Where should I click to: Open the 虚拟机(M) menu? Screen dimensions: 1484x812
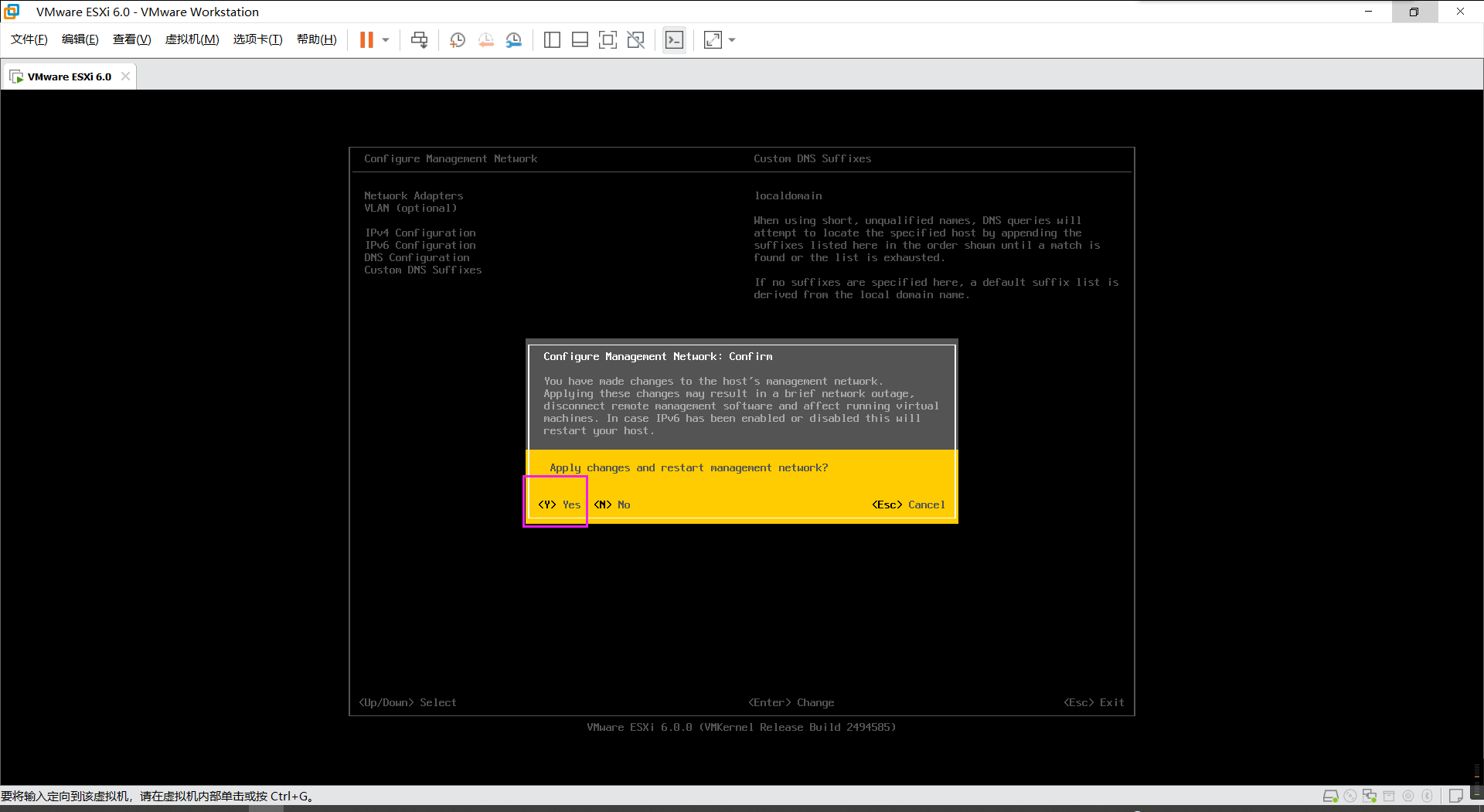pos(192,39)
